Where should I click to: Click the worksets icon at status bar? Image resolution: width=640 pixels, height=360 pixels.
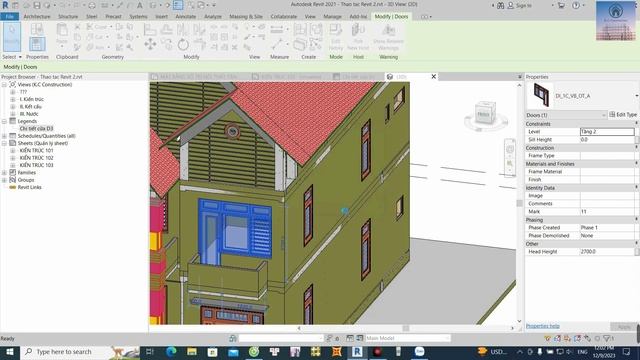[x=233, y=338]
